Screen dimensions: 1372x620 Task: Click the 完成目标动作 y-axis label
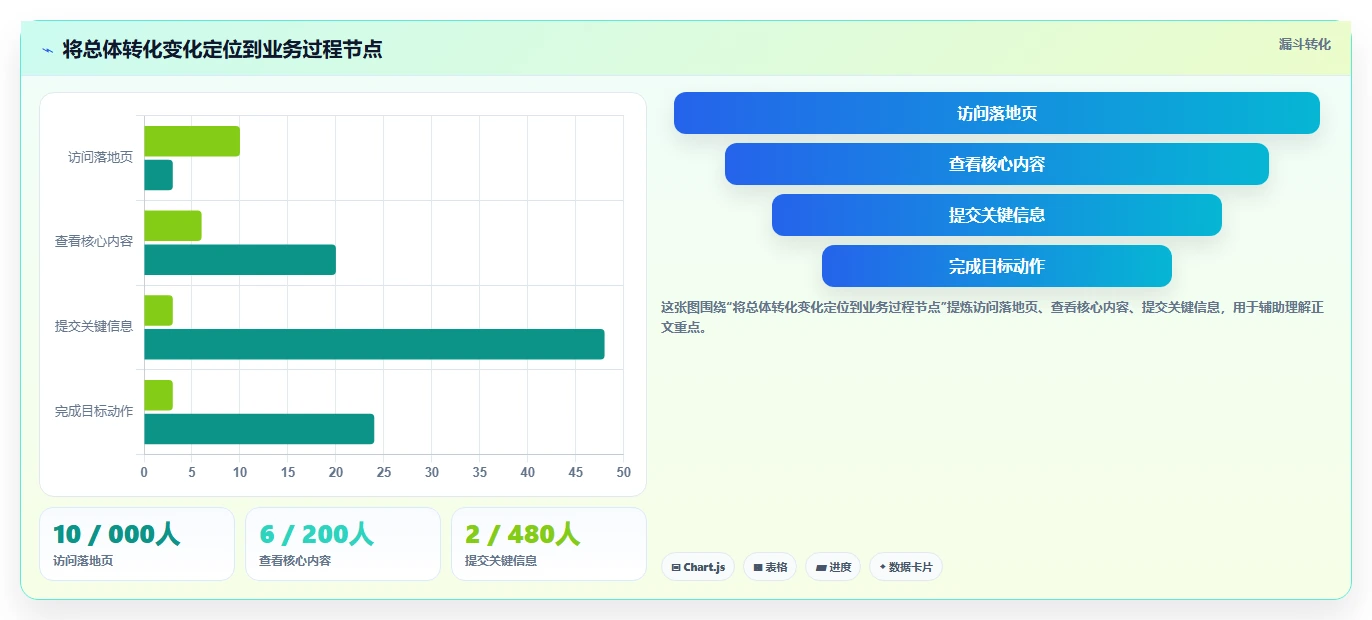[x=94, y=411]
